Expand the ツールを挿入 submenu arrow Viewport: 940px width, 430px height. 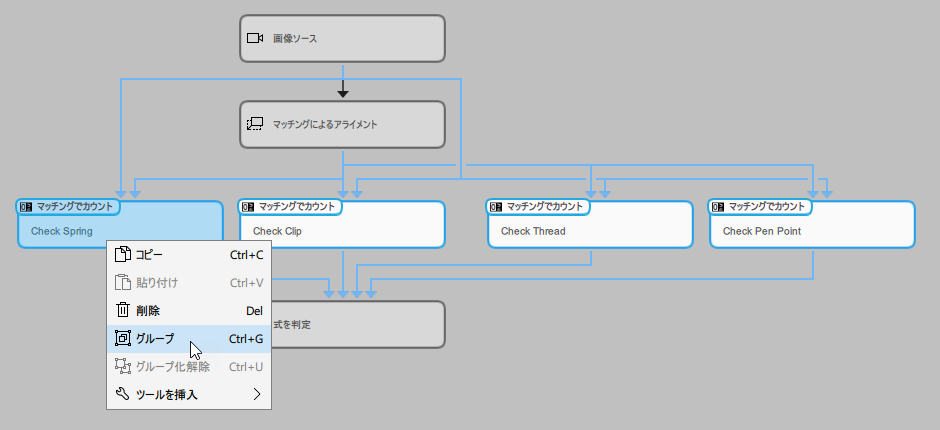pyautogui.click(x=257, y=395)
